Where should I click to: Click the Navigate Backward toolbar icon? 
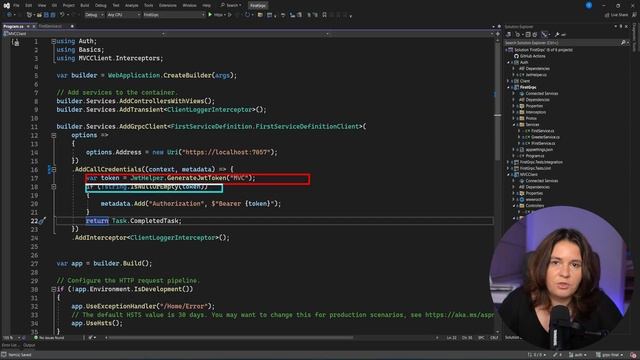click(x=9, y=15)
